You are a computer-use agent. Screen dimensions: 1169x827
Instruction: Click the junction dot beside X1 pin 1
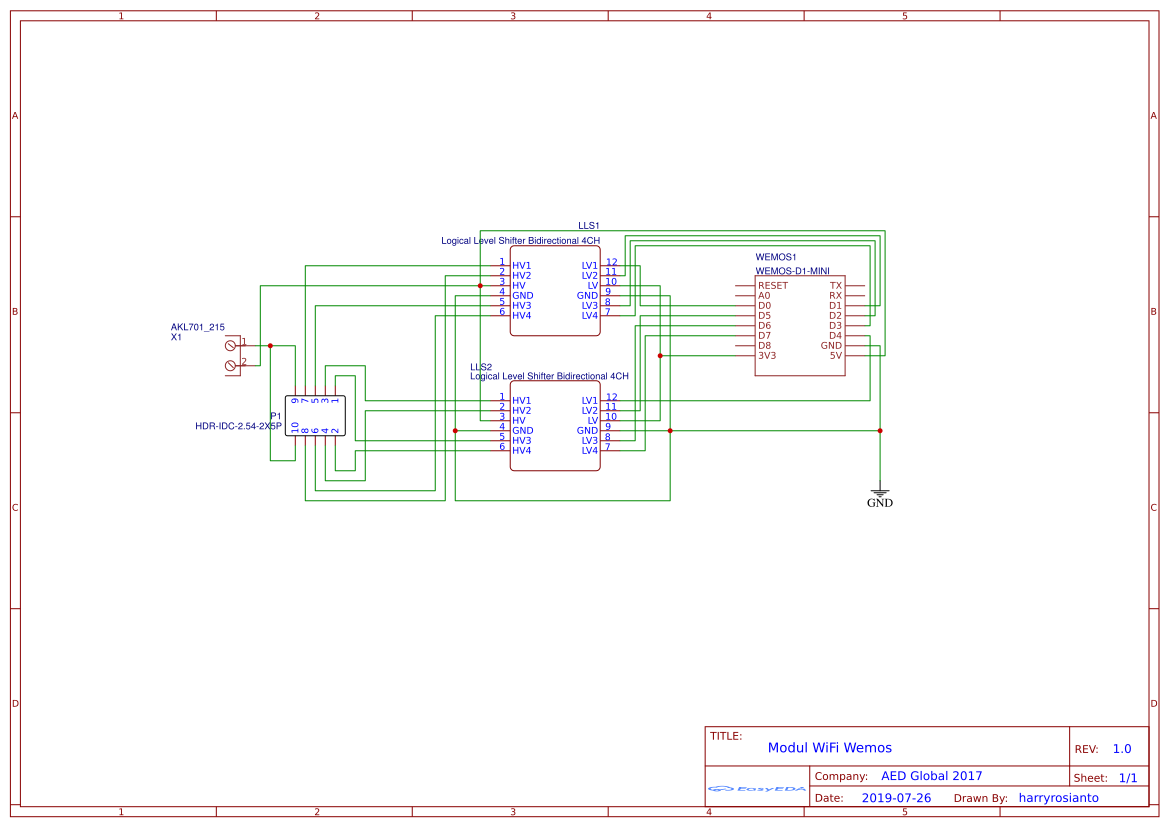point(271,346)
